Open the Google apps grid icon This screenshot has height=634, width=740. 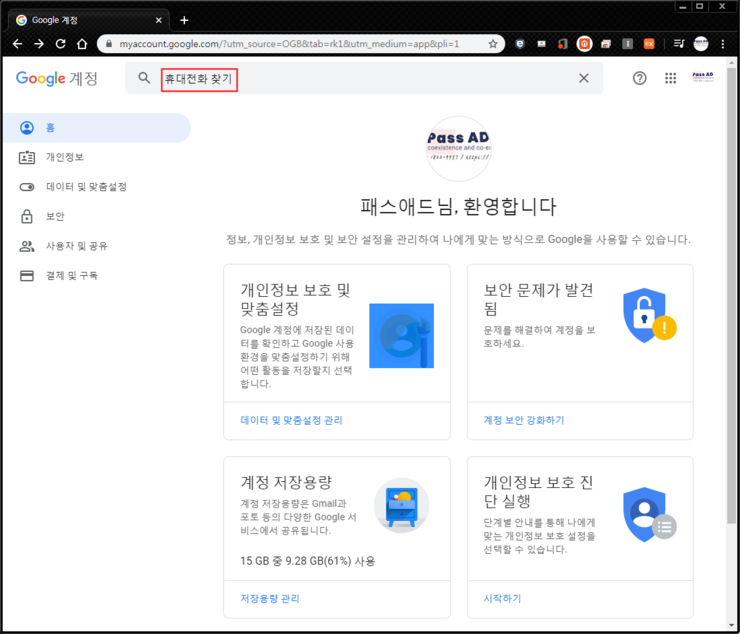671,78
